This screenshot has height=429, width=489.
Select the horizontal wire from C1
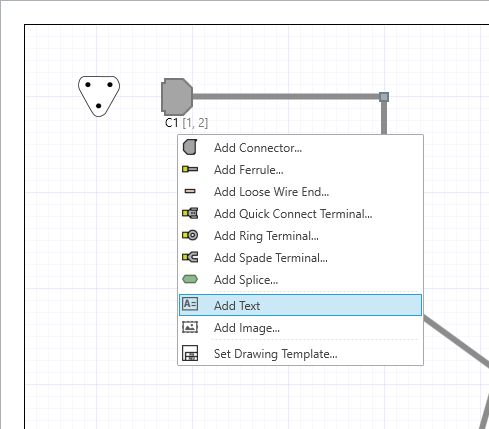pos(286,97)
